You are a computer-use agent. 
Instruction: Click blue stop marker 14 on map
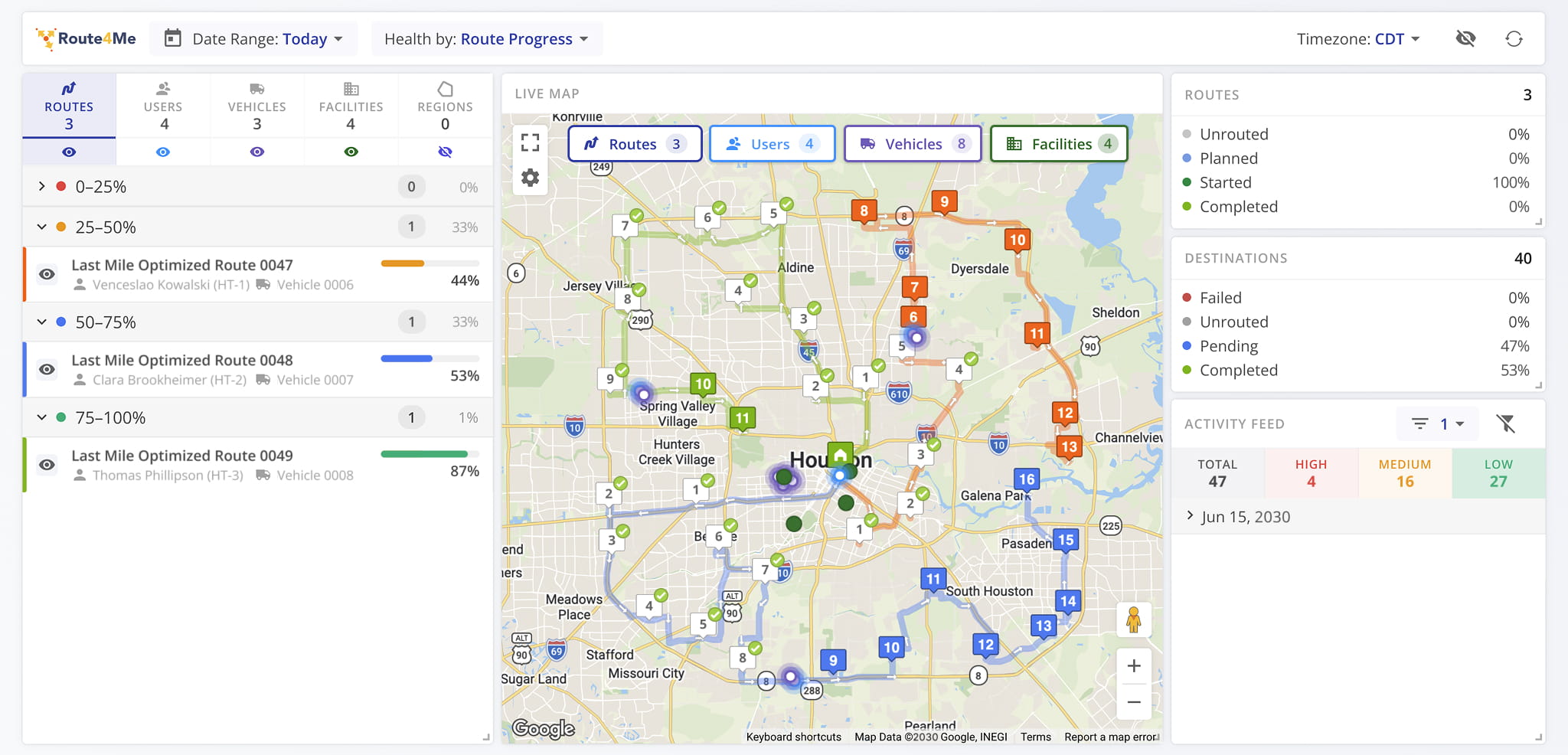click(1068, 602)
